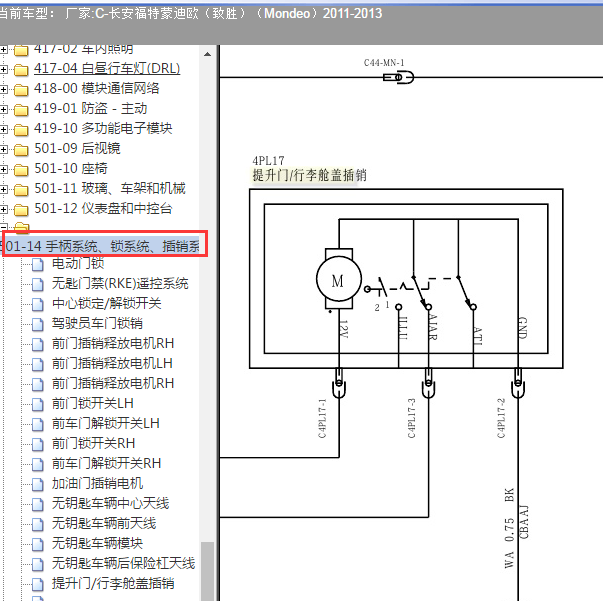Click the 4PL17 提升门/行李舱盖插销 component label
Screen dimensions: 603x601
coord(309,169)
